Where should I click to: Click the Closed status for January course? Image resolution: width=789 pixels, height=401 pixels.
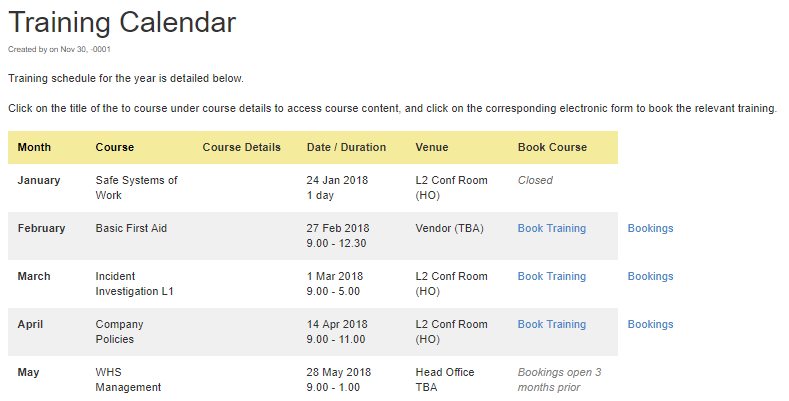(x=535, y=180)
